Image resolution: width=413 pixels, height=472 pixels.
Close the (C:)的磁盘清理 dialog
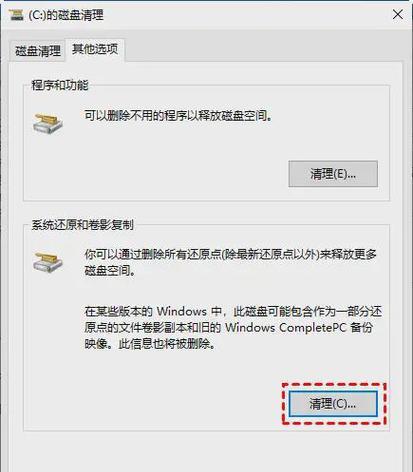click(x=398, y=15)
